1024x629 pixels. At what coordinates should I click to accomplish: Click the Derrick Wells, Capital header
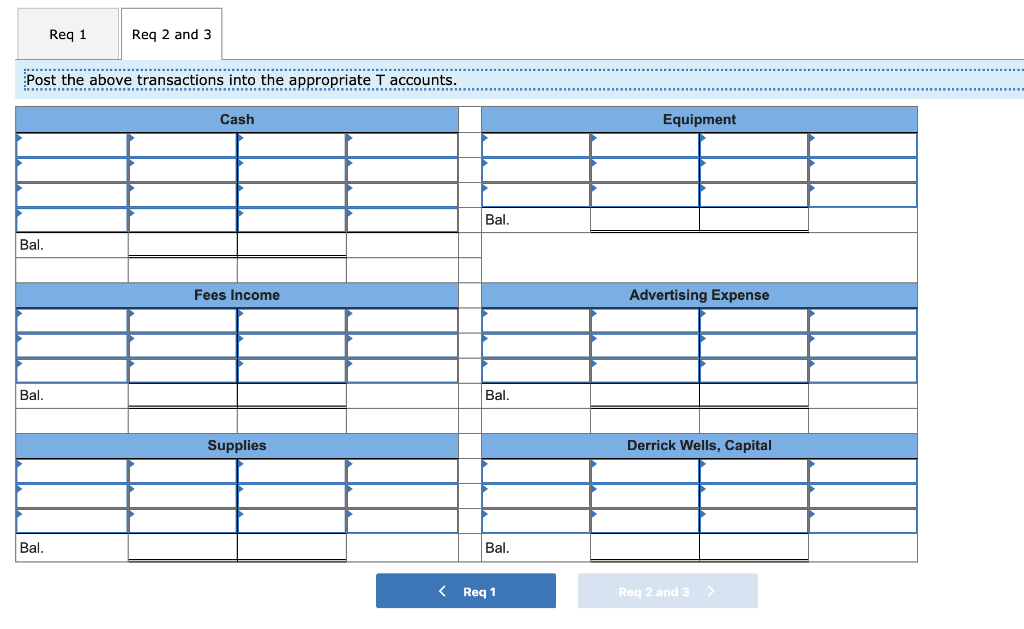[699, 445]
